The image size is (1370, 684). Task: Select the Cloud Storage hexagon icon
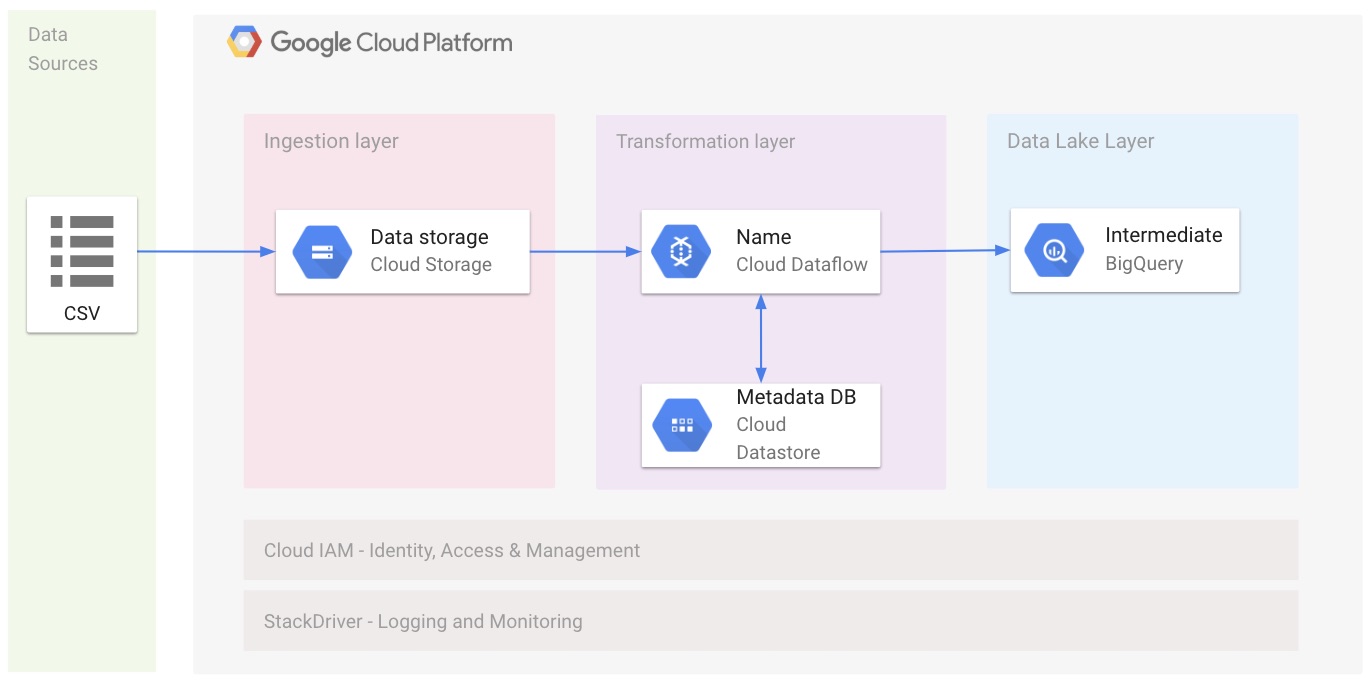coord(322,251)
